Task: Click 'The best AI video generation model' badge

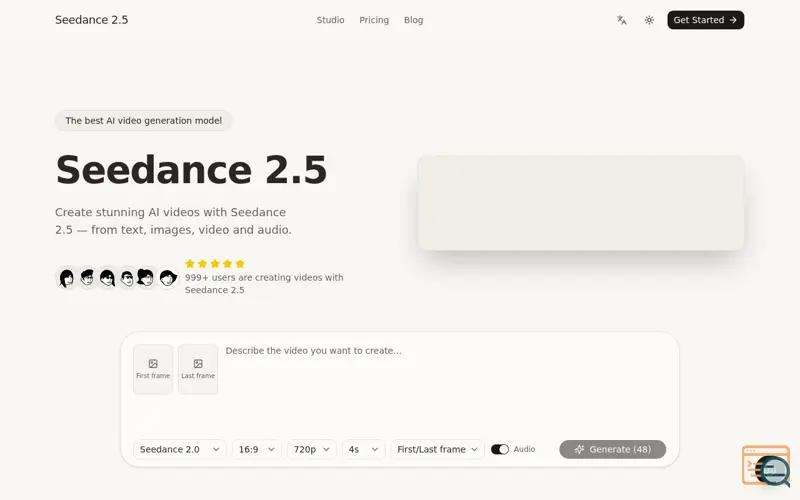Action: (143, 120)
